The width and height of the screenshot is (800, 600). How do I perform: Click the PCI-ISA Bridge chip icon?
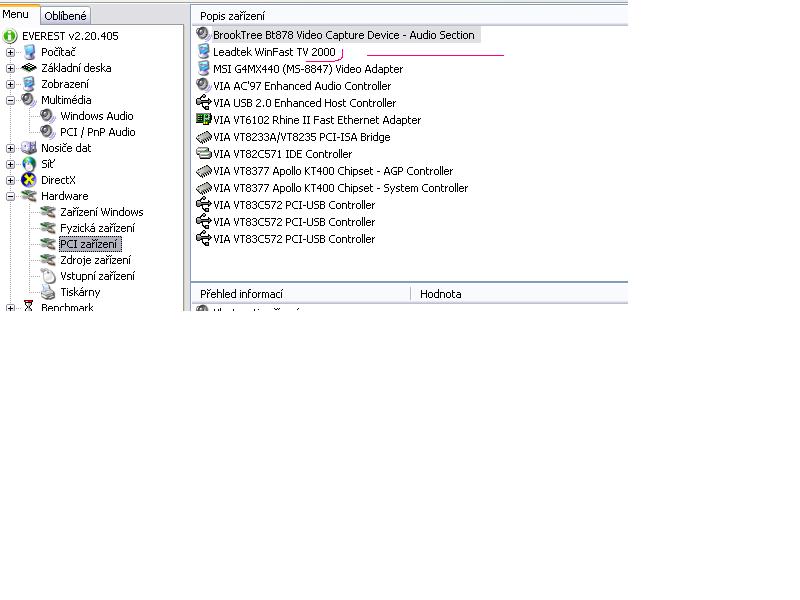tap(204, 137)
